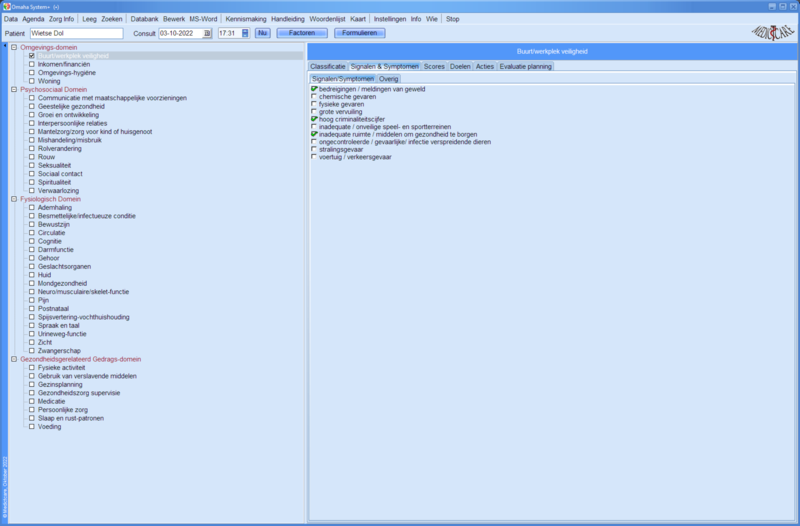Uncheck 'hoog criminaliteitscijfer' symptom
Screen dimensions: 800x526
pos(314,119)
